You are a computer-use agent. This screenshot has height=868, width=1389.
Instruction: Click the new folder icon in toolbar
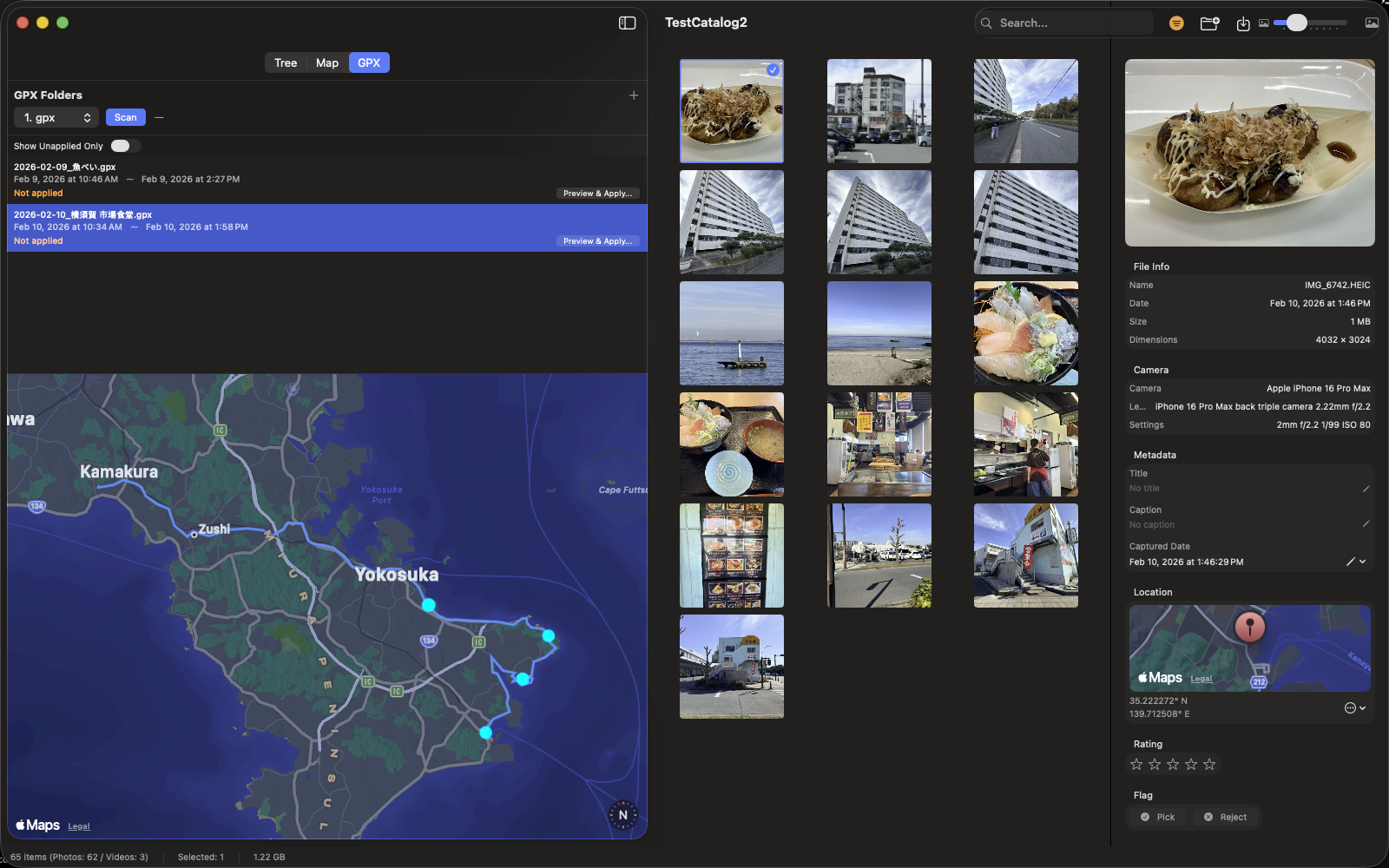(x=1209, y=23)
